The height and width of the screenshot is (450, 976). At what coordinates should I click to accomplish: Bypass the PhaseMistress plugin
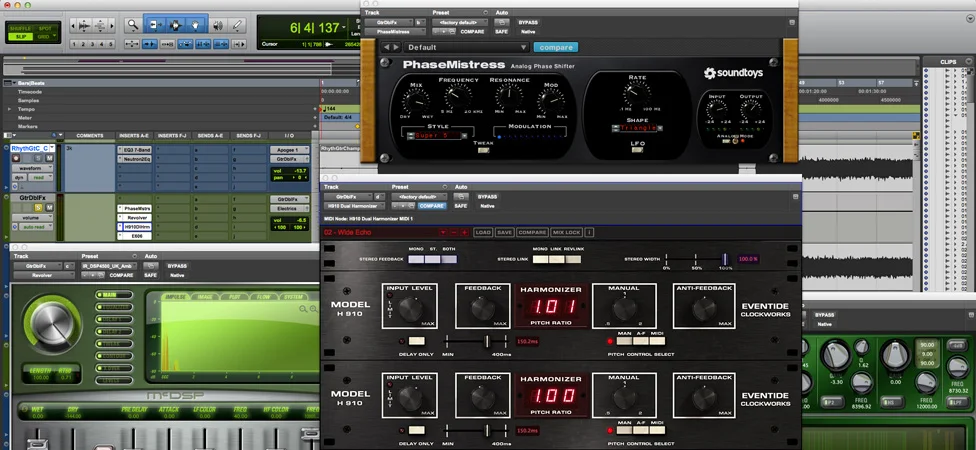click(528, 22)
